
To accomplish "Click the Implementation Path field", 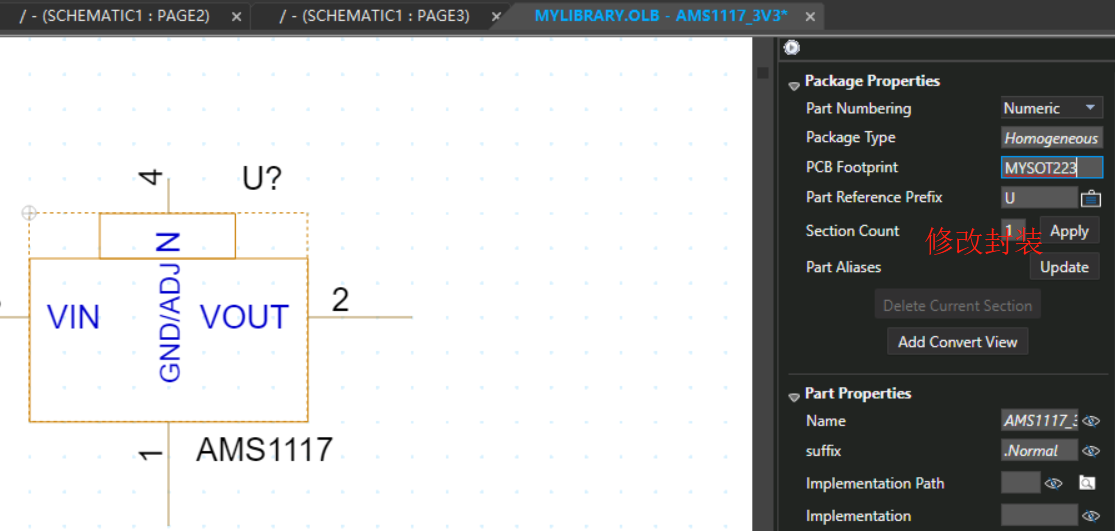I will click(x=1020, y=483).
